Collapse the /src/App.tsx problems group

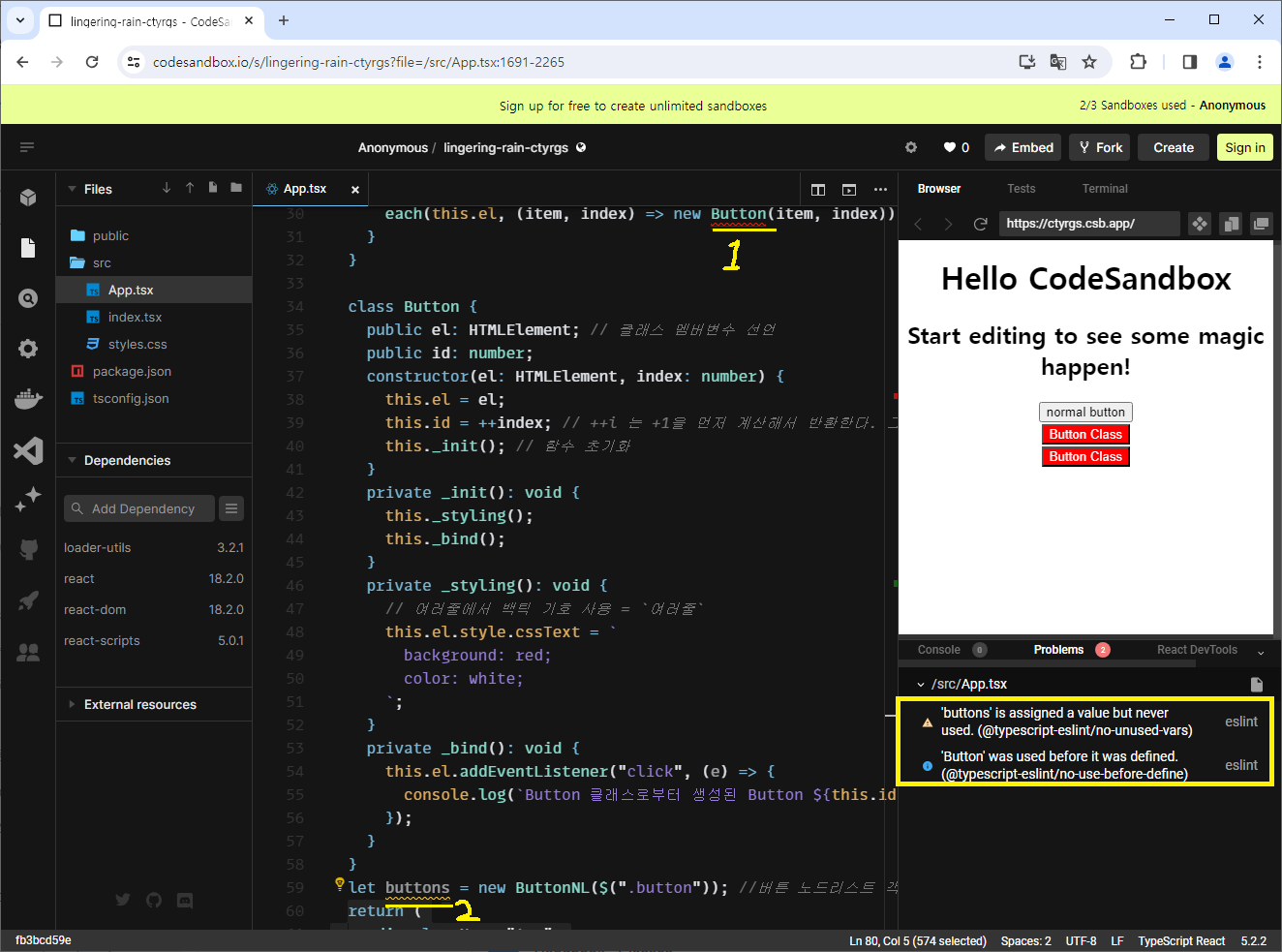point(921,685)
